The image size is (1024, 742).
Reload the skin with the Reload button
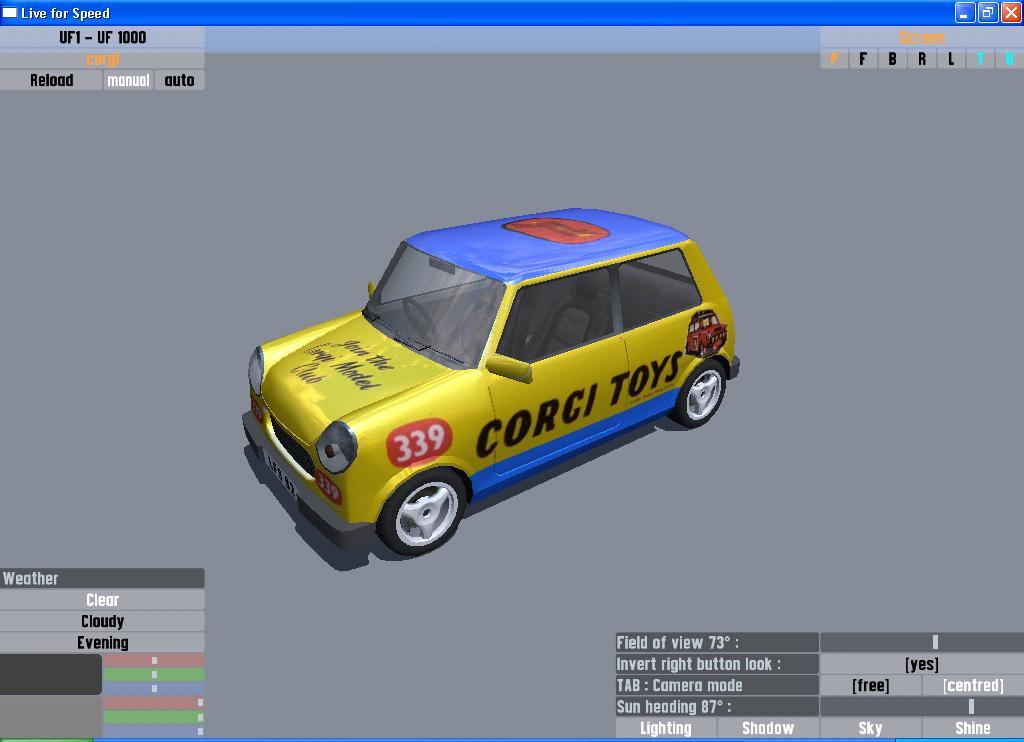pyautogui.click(x=51, y=80)
